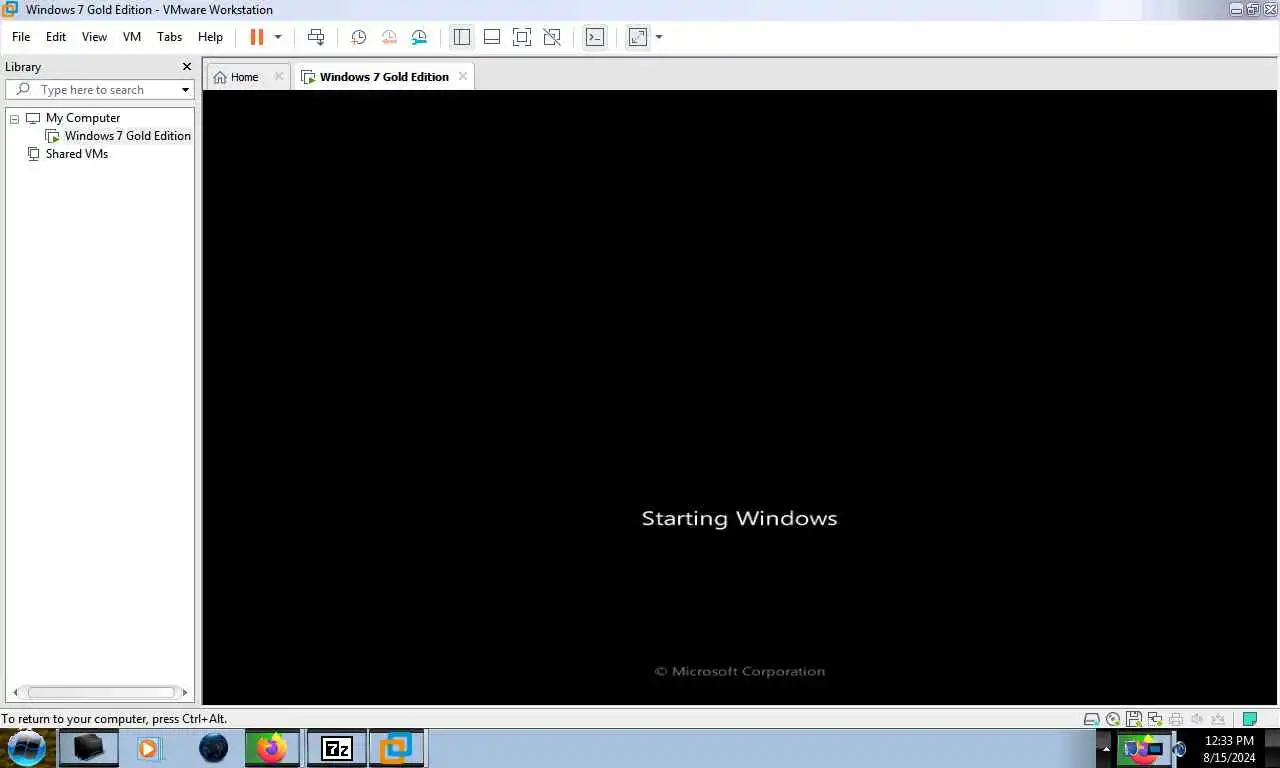Viewport: 1280px width, 768px height.
Task: Open 7-Zip from the taskbar
Action: [x=337, y=748]
